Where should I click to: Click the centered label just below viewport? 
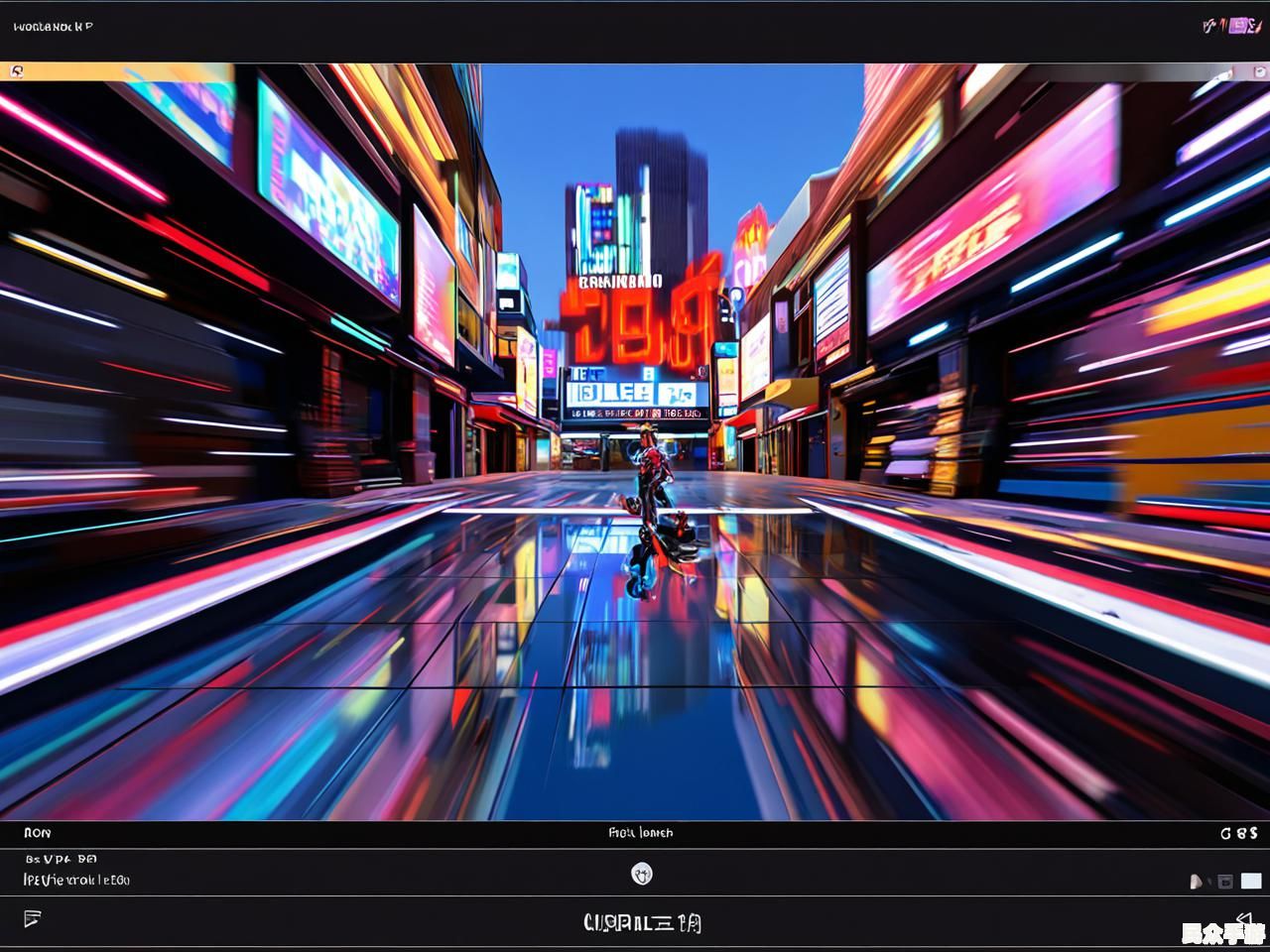click(x=641, y=833)
